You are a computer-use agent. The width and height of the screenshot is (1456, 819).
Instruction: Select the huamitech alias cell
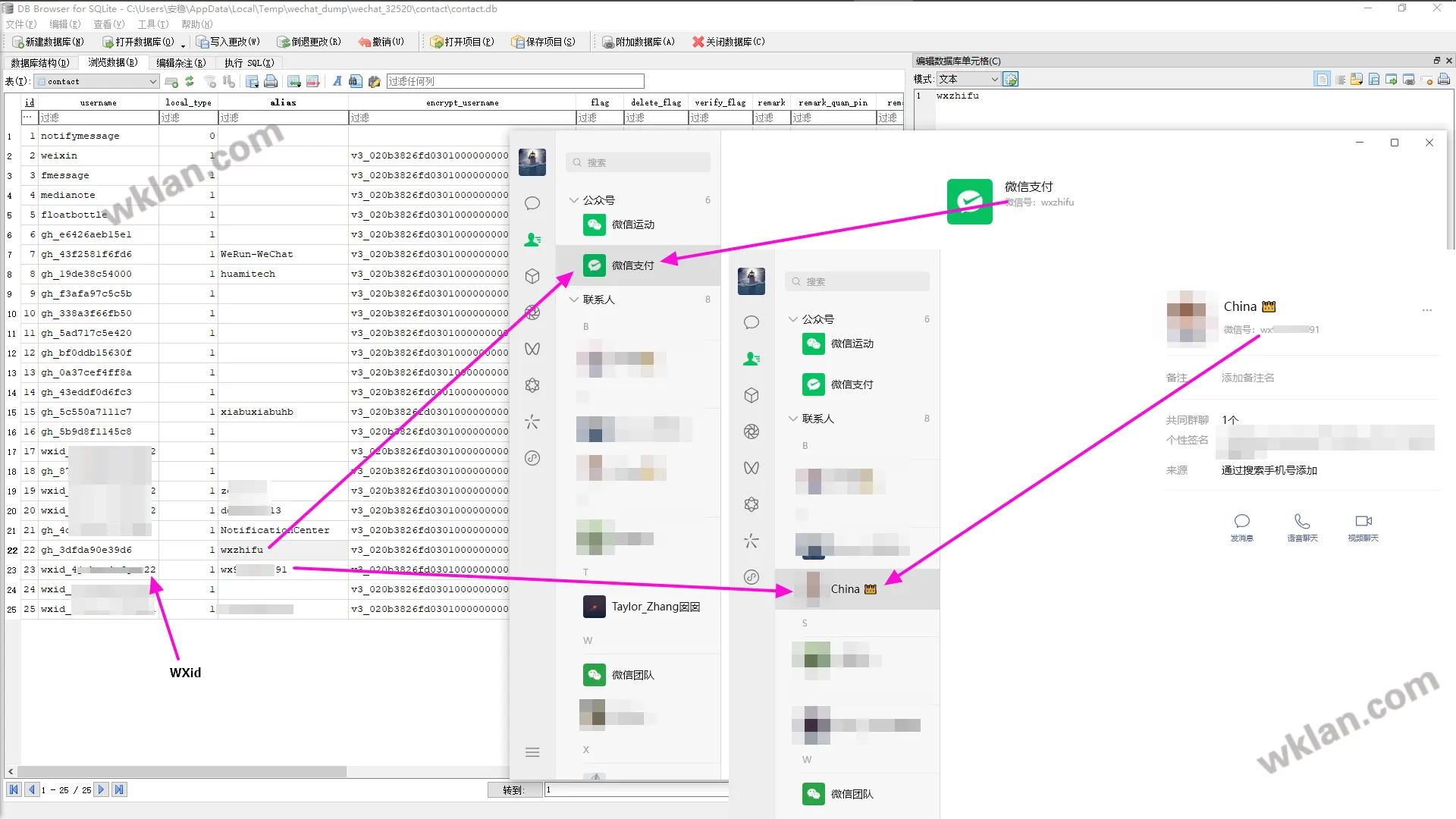click(283, 274)
